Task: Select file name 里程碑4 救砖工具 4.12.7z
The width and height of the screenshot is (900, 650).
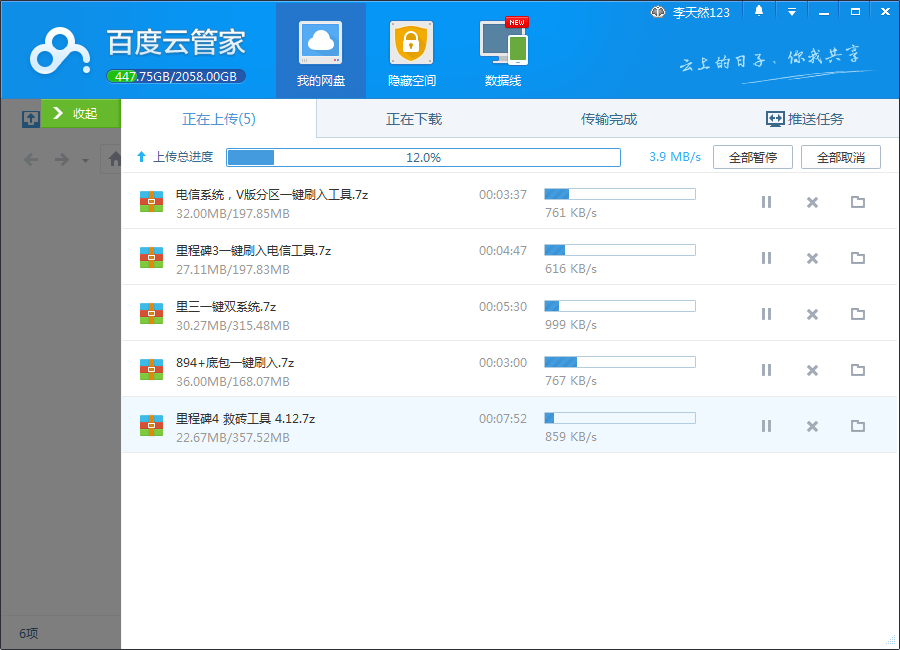Action: [x=245, y=419]
